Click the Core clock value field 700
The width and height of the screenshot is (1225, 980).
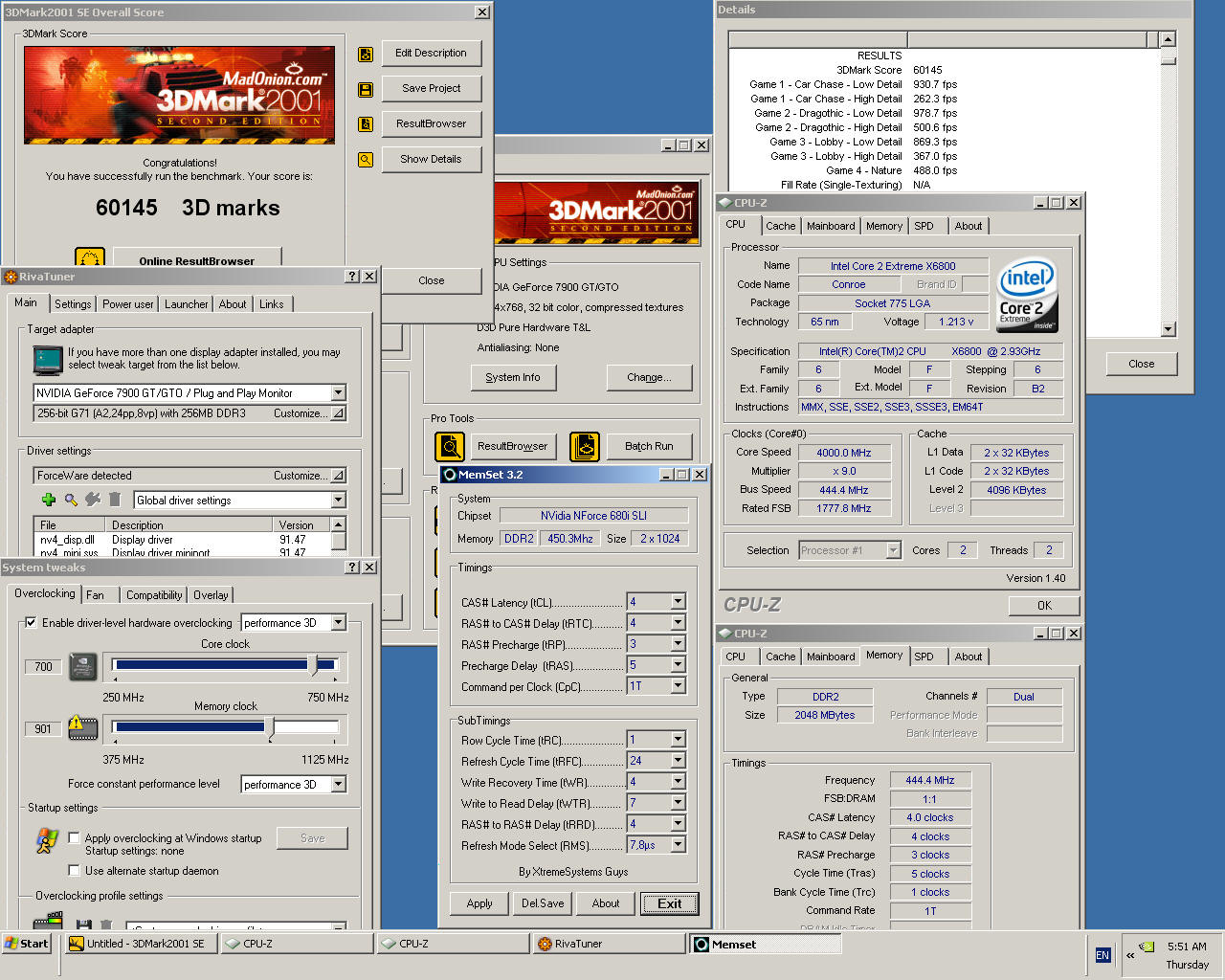coord(43,667)
